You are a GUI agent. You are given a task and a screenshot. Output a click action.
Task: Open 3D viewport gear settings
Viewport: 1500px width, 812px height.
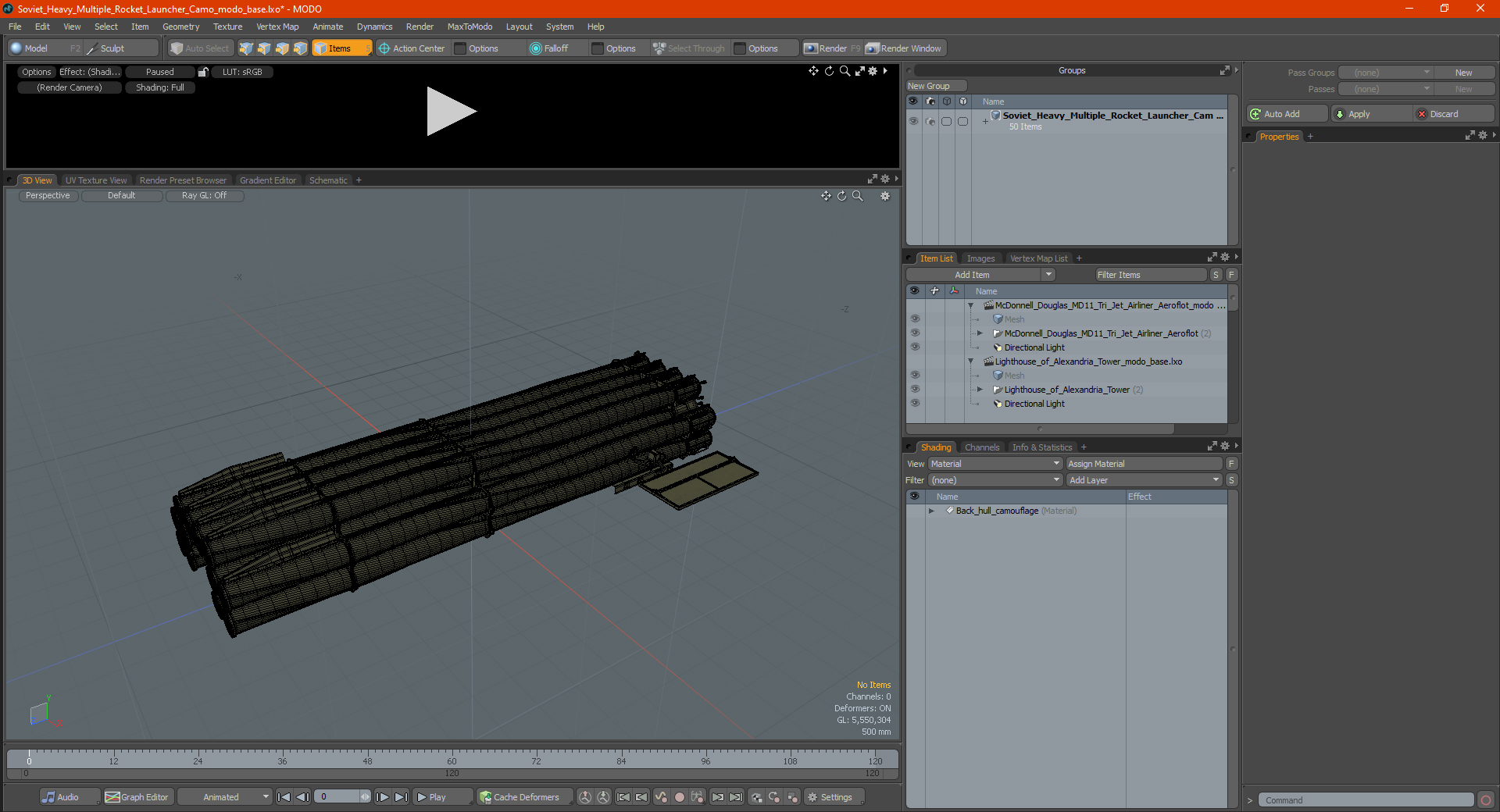click(x=885, y=196)
